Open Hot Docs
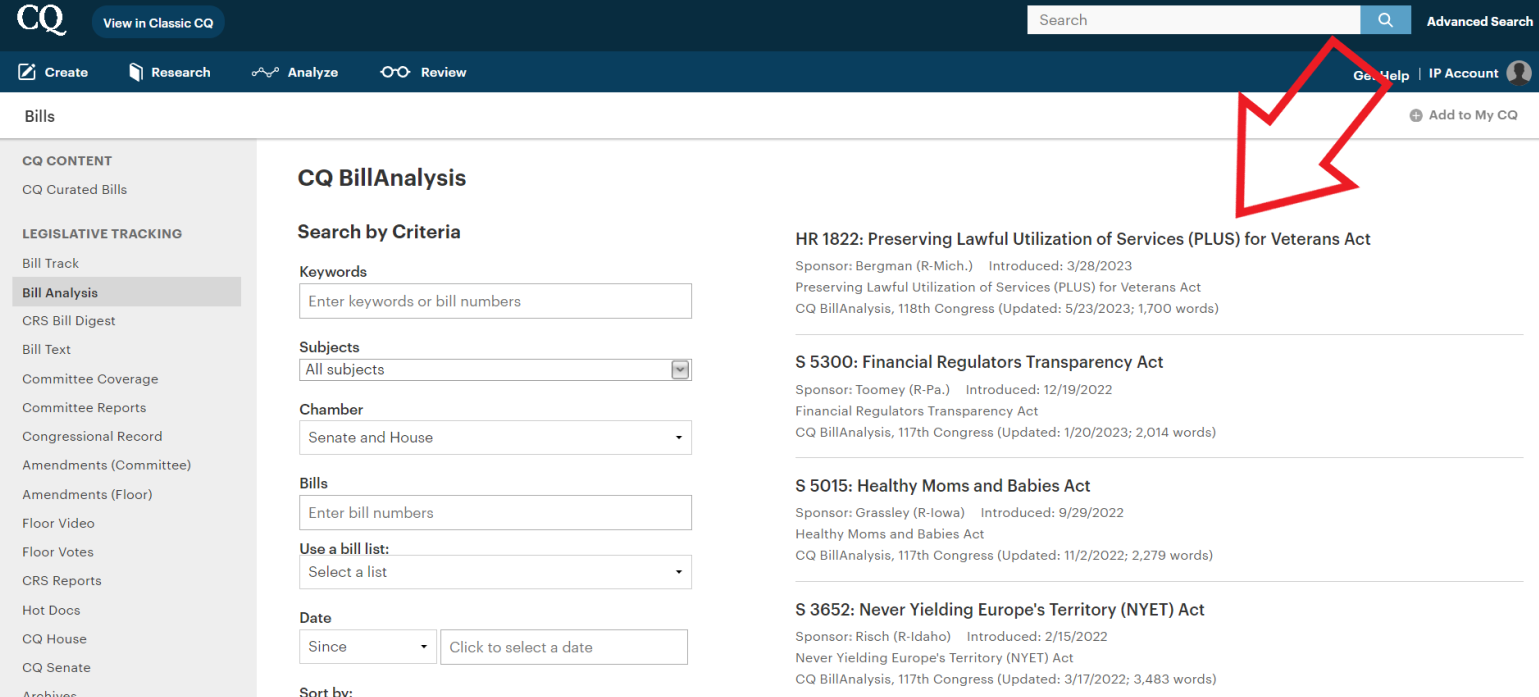 point(51,610)
